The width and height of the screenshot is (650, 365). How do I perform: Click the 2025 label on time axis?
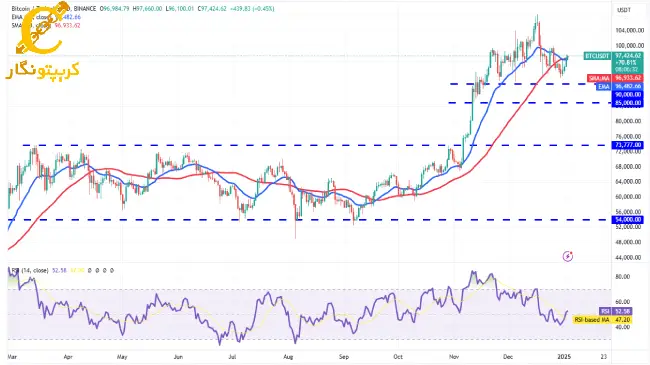(x=564, y=357)
